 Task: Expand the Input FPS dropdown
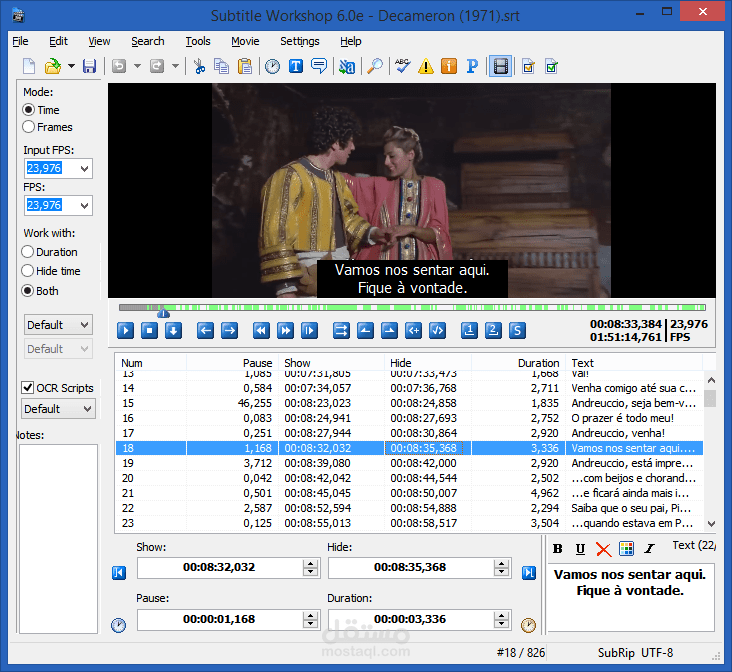pyautogui.click(x=84, y=168)
